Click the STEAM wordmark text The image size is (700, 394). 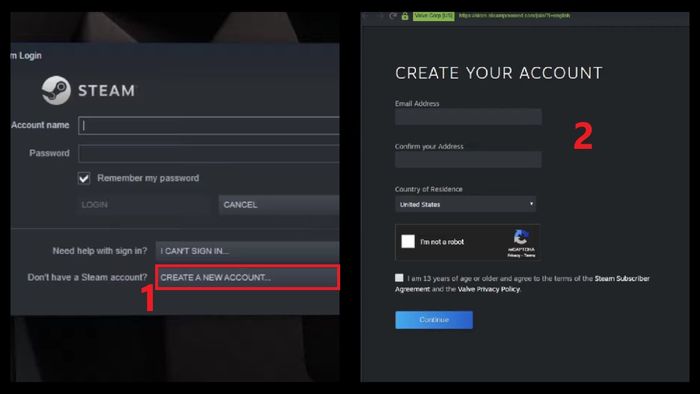pos(106,91)
